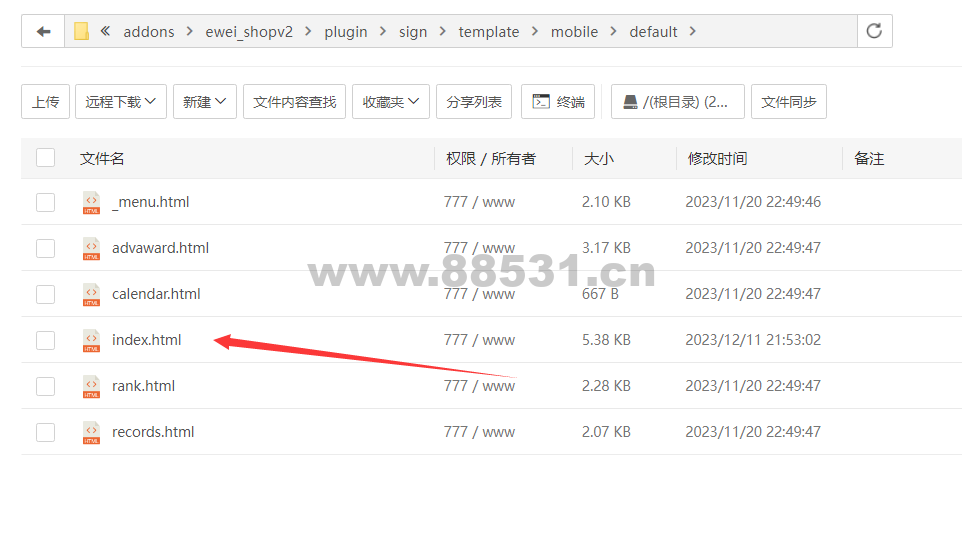The image size is (962, 541).
Task: Expand the 远程下载 dropdown
Action: click(121, 102)
